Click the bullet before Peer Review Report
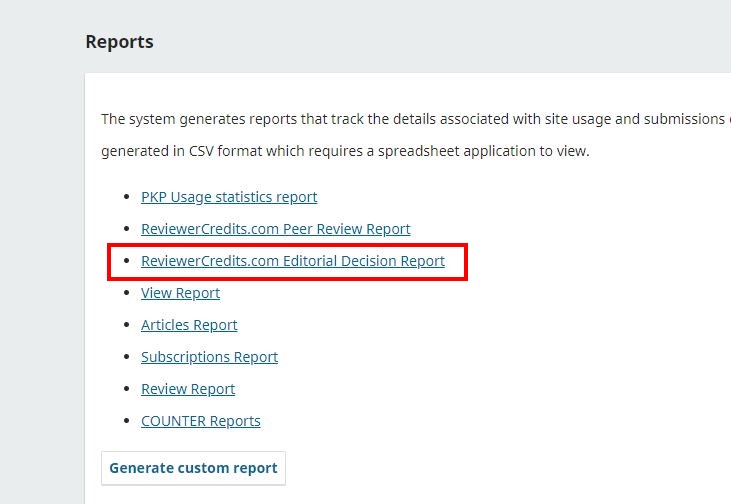The height and width of the screenshot is (504, 731). [x=126, y=229]
